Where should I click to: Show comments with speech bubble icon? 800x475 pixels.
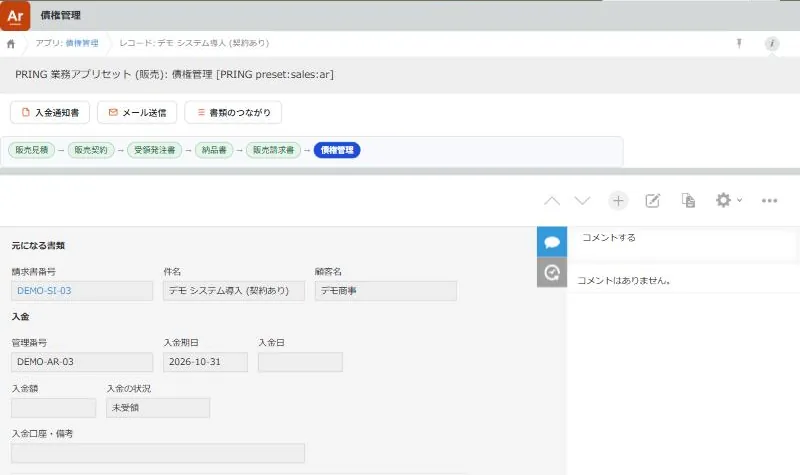552,241
